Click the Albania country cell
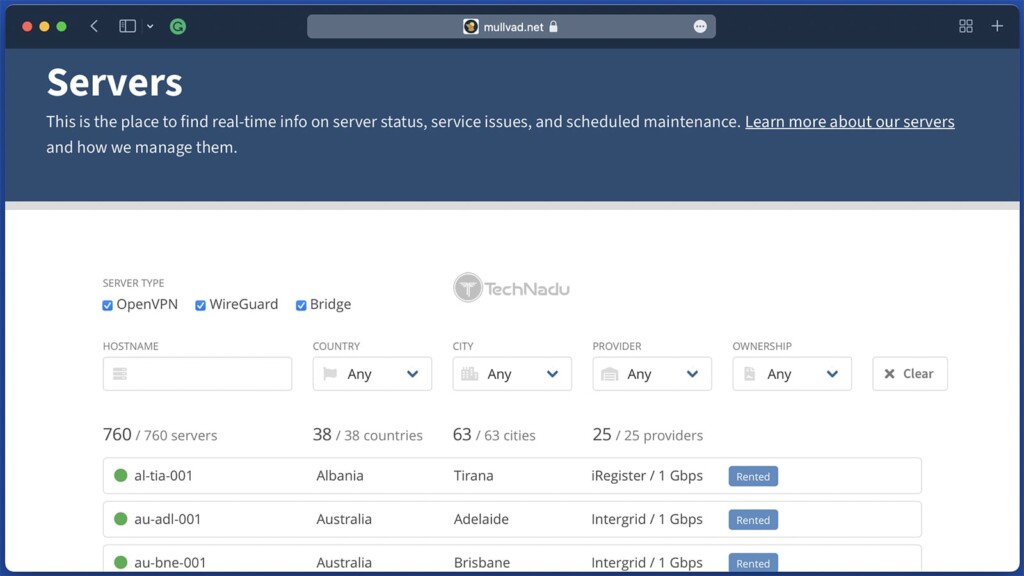The height and width of the screenshot is (576, 1024). (x=340, y=475)
